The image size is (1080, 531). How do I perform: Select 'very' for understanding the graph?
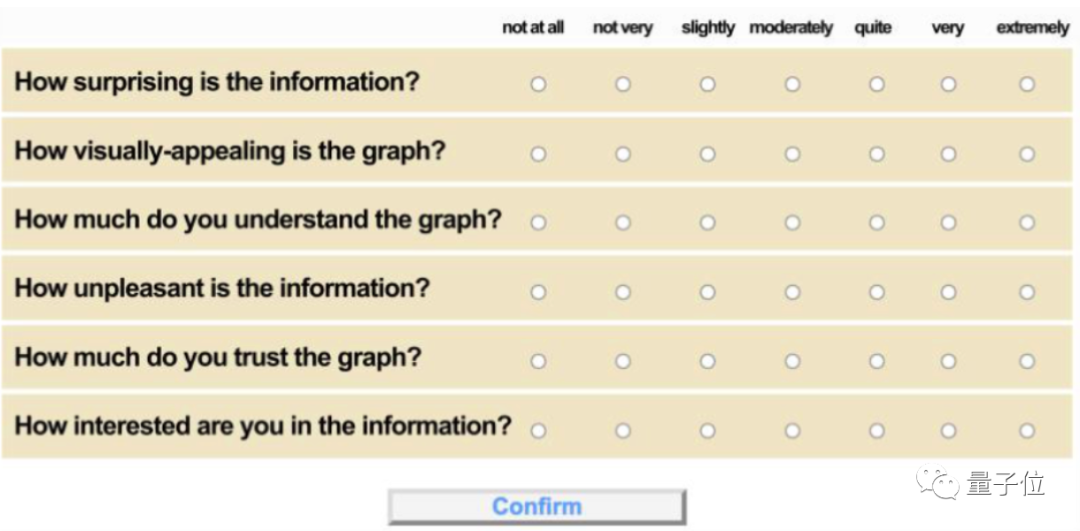[948, 222]
